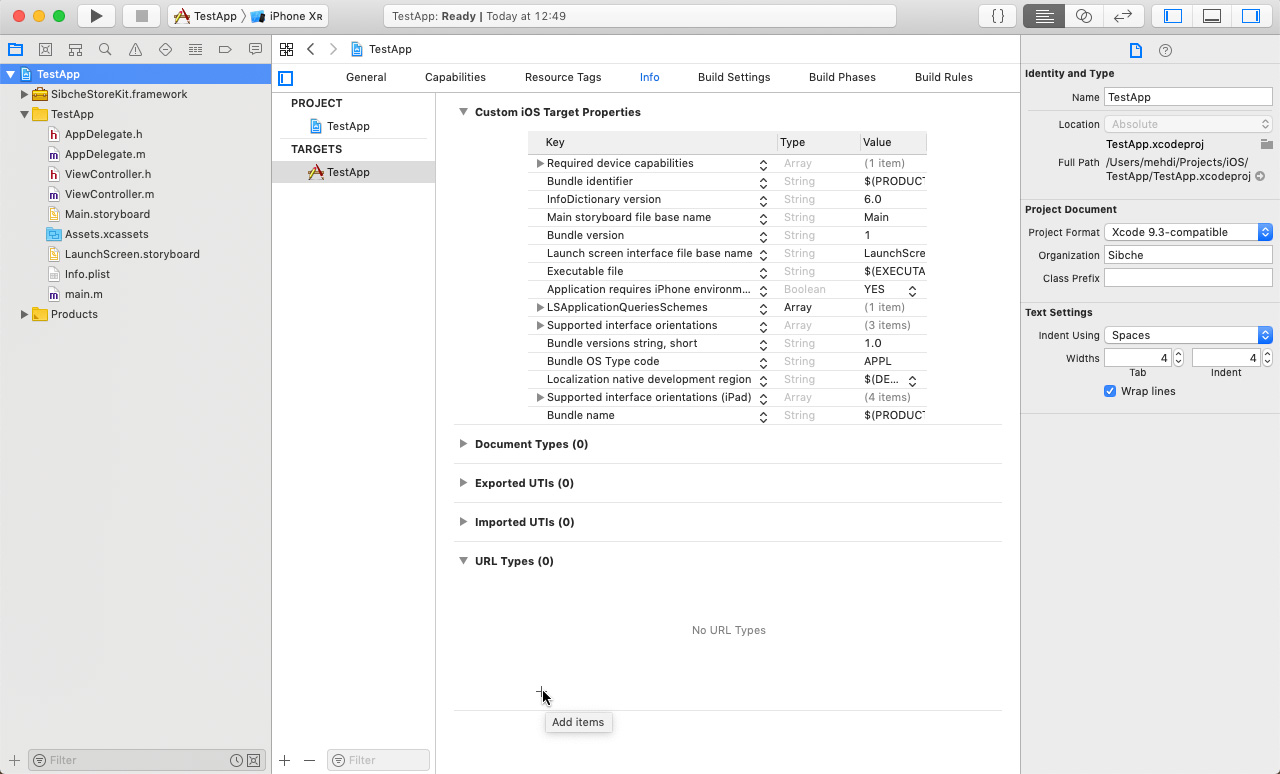This screenshot has height=774, width=1280.
Task: Toggle the Debug area visibility
Action: [1212, 16]
